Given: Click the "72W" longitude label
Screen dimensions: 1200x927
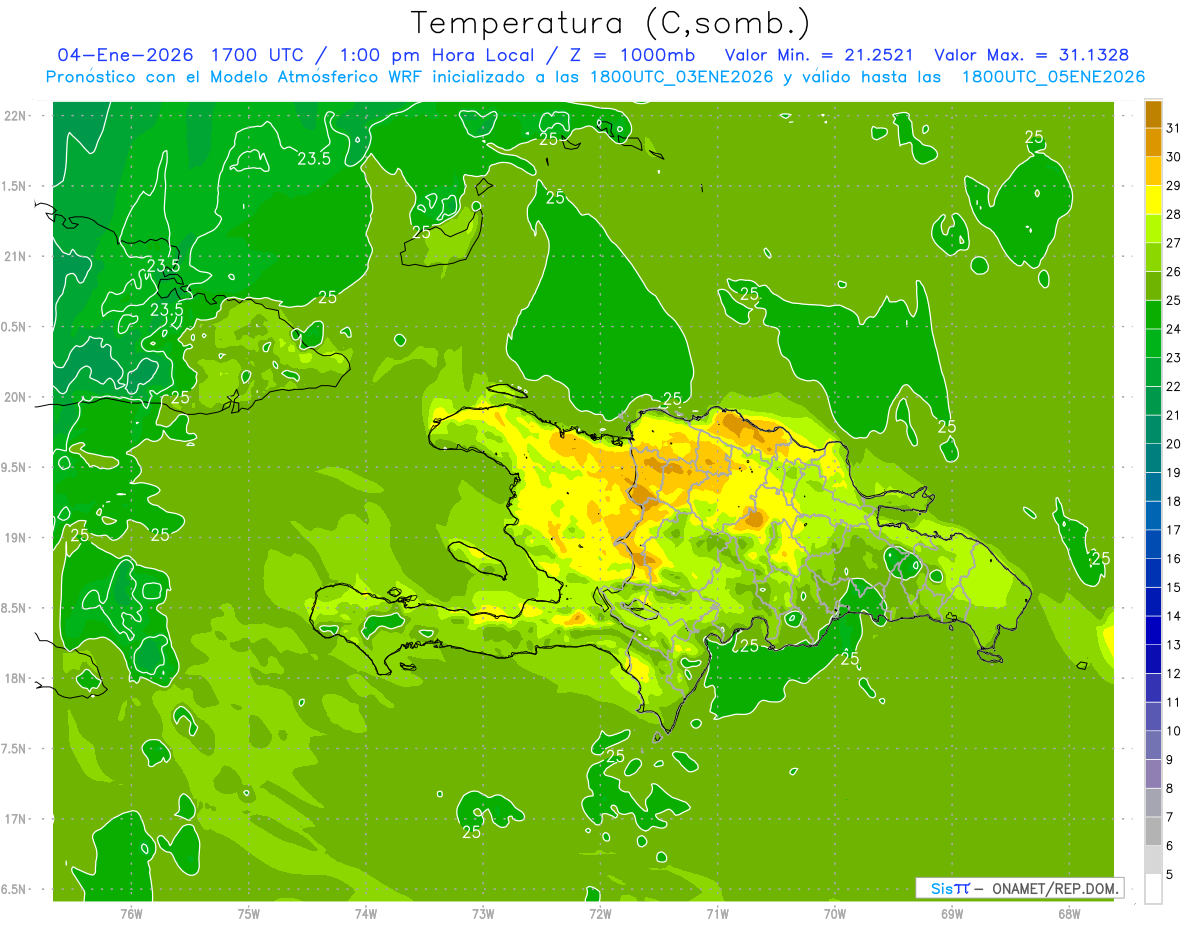Looking at the screenshot, I should pos(600,913).
